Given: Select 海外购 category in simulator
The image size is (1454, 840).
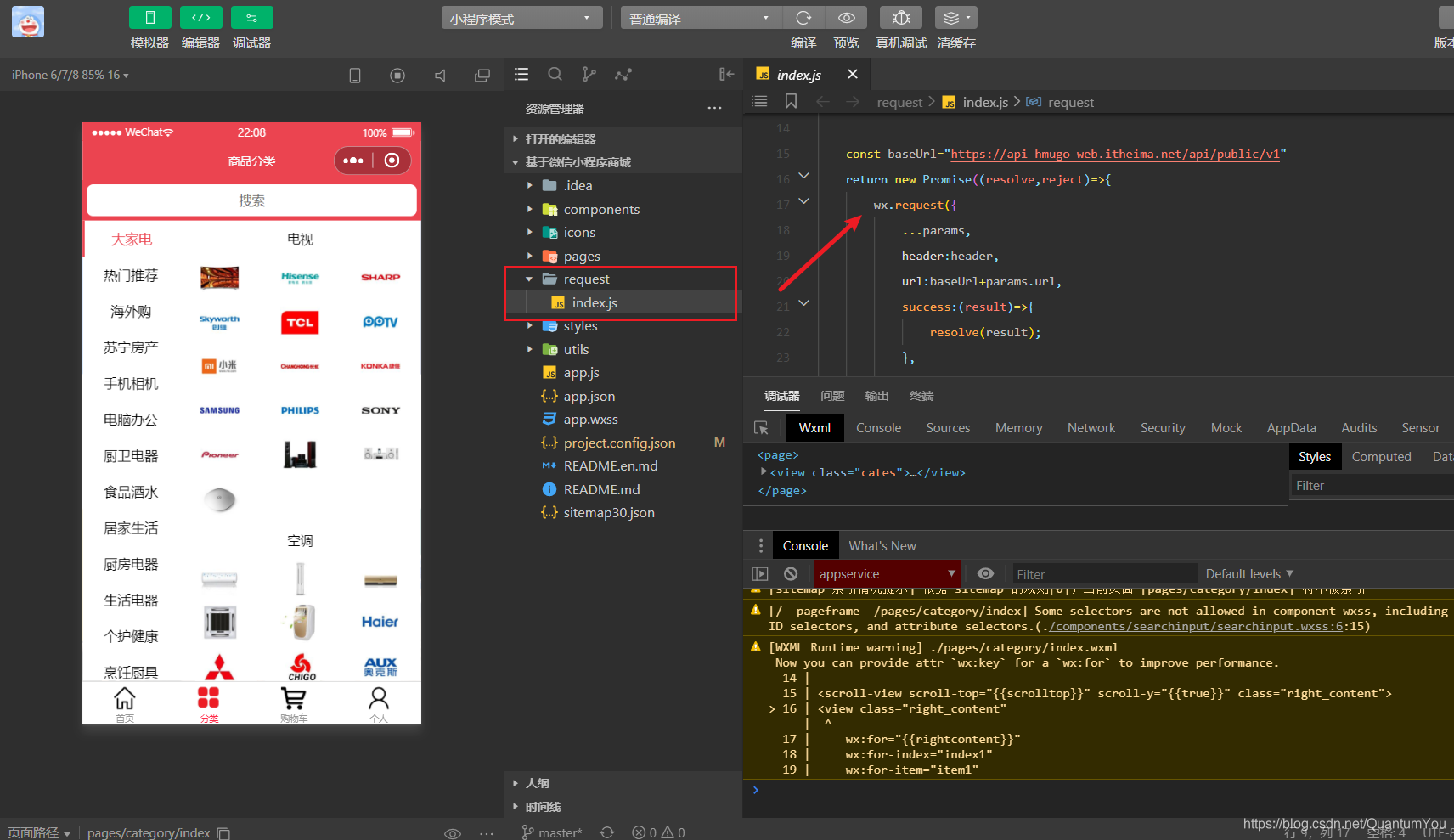Looking at the screenshot, I should tap(131, 312).
